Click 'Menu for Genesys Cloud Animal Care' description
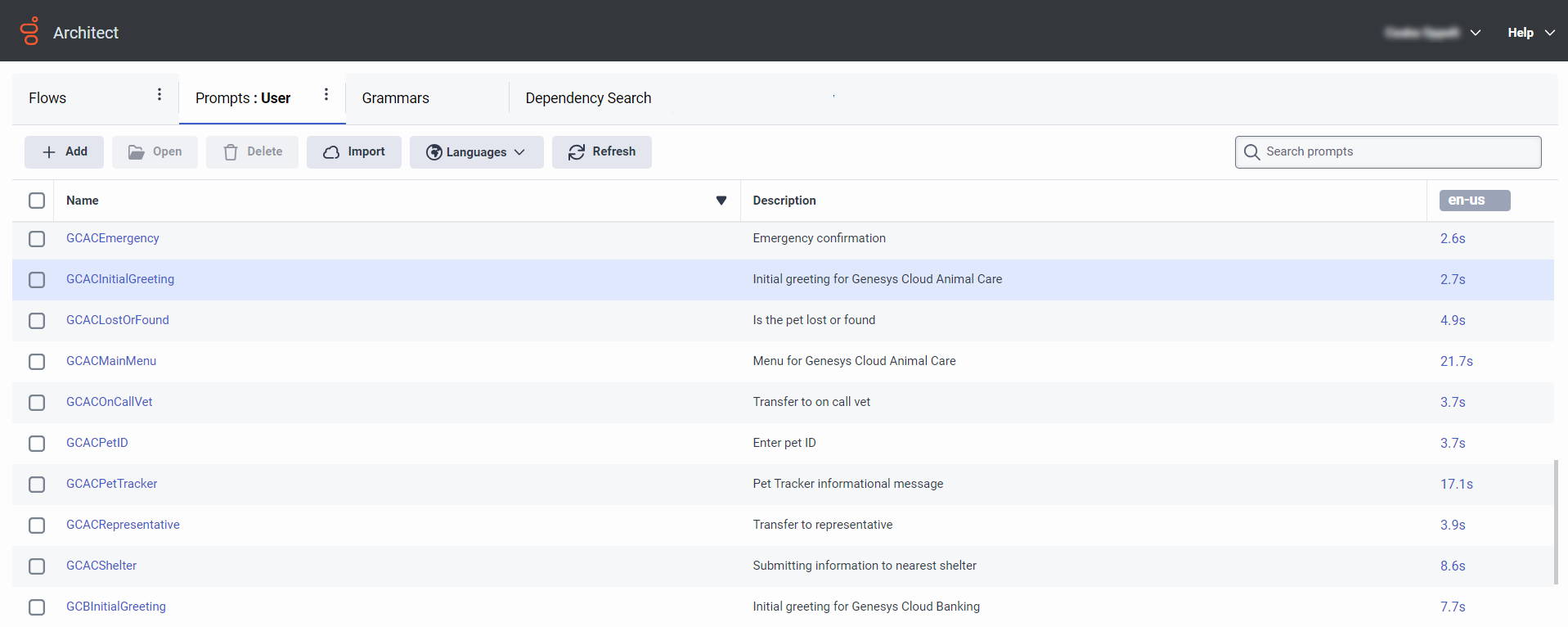The height and width of the screenshot is (627, 1568). click(x=854, y=361)
